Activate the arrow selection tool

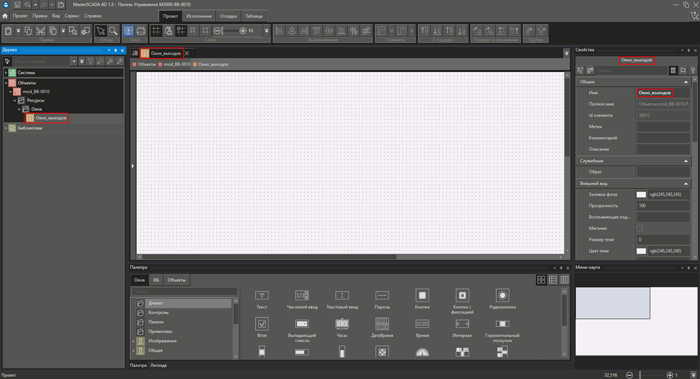(x=101, y=31)
